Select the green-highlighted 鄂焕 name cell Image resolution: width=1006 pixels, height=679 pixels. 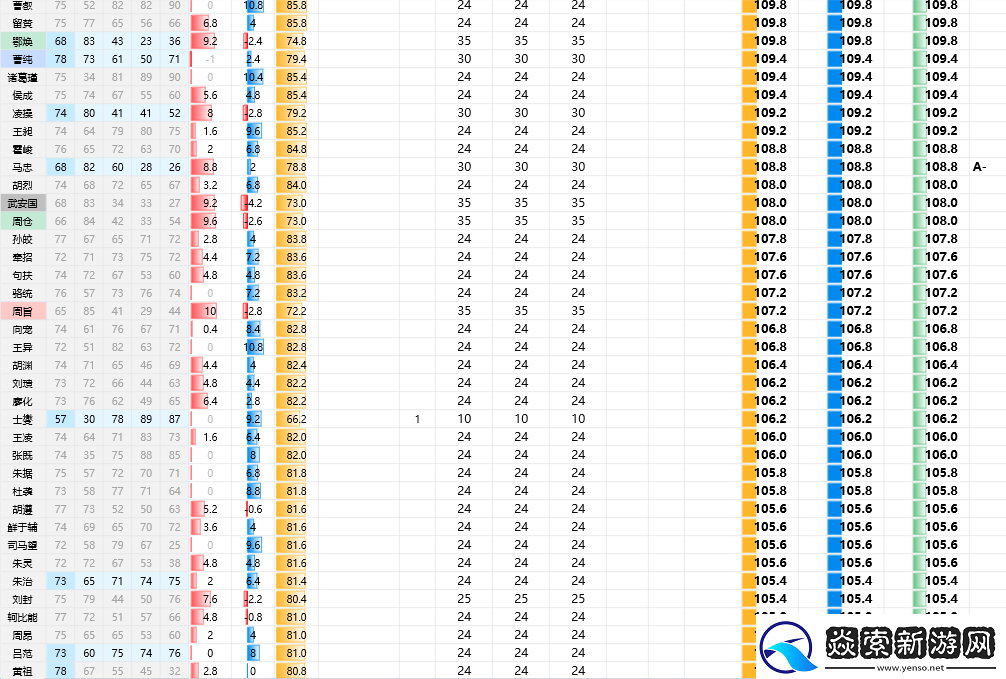[22, 41]
